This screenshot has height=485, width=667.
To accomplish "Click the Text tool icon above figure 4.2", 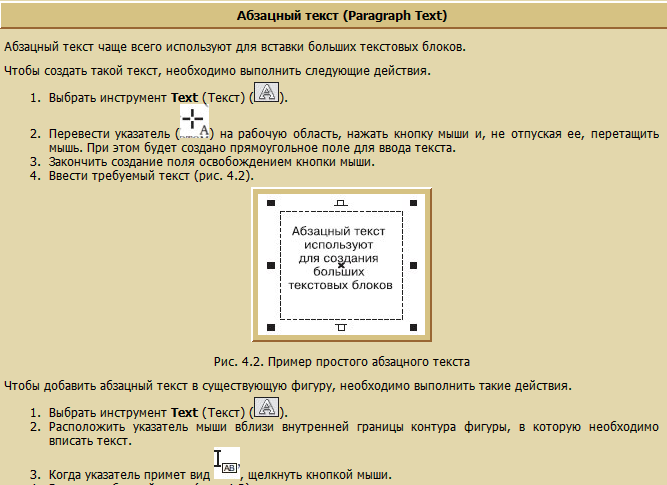I will [267, 92].
